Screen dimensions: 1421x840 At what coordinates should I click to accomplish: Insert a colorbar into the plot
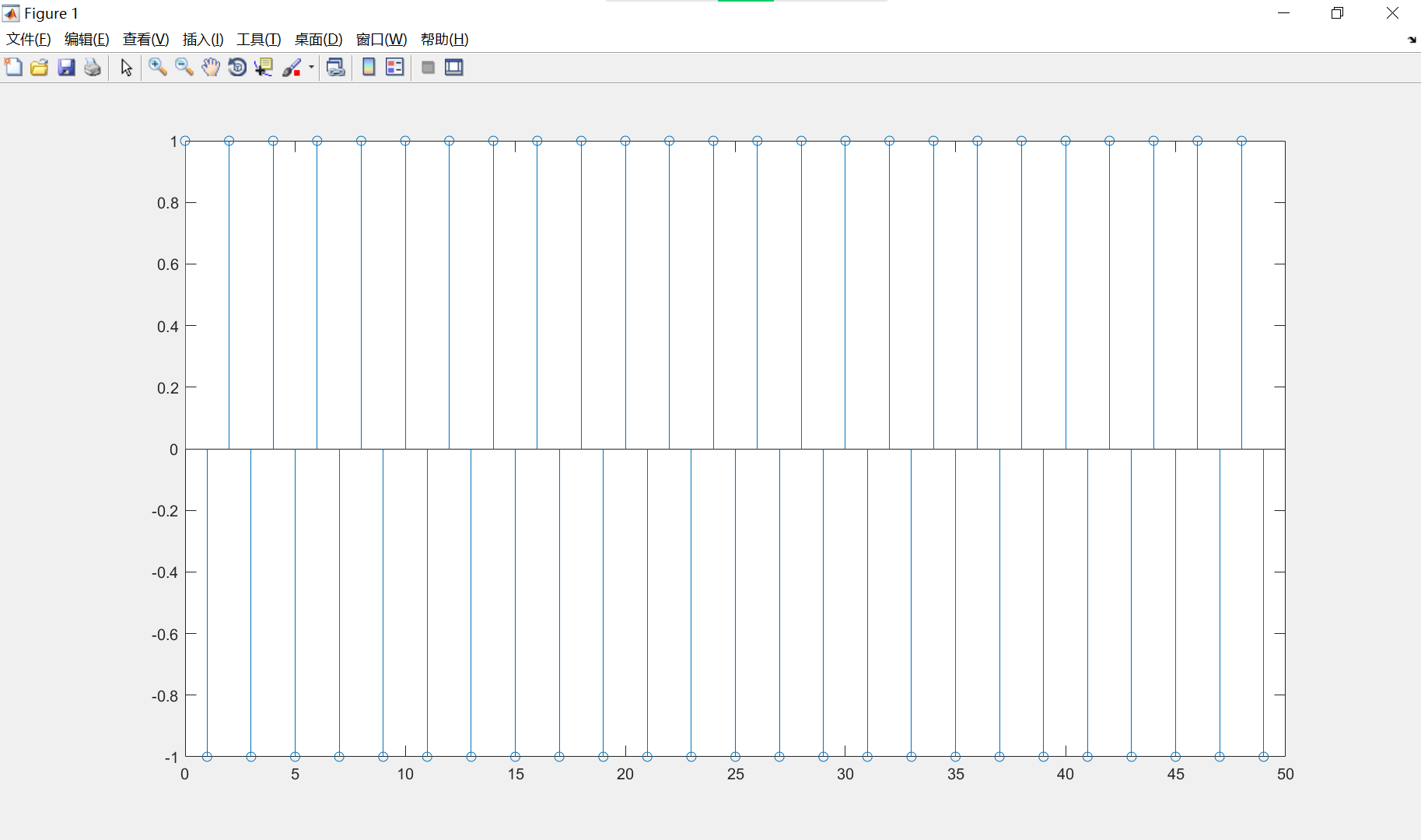point(368,68)
